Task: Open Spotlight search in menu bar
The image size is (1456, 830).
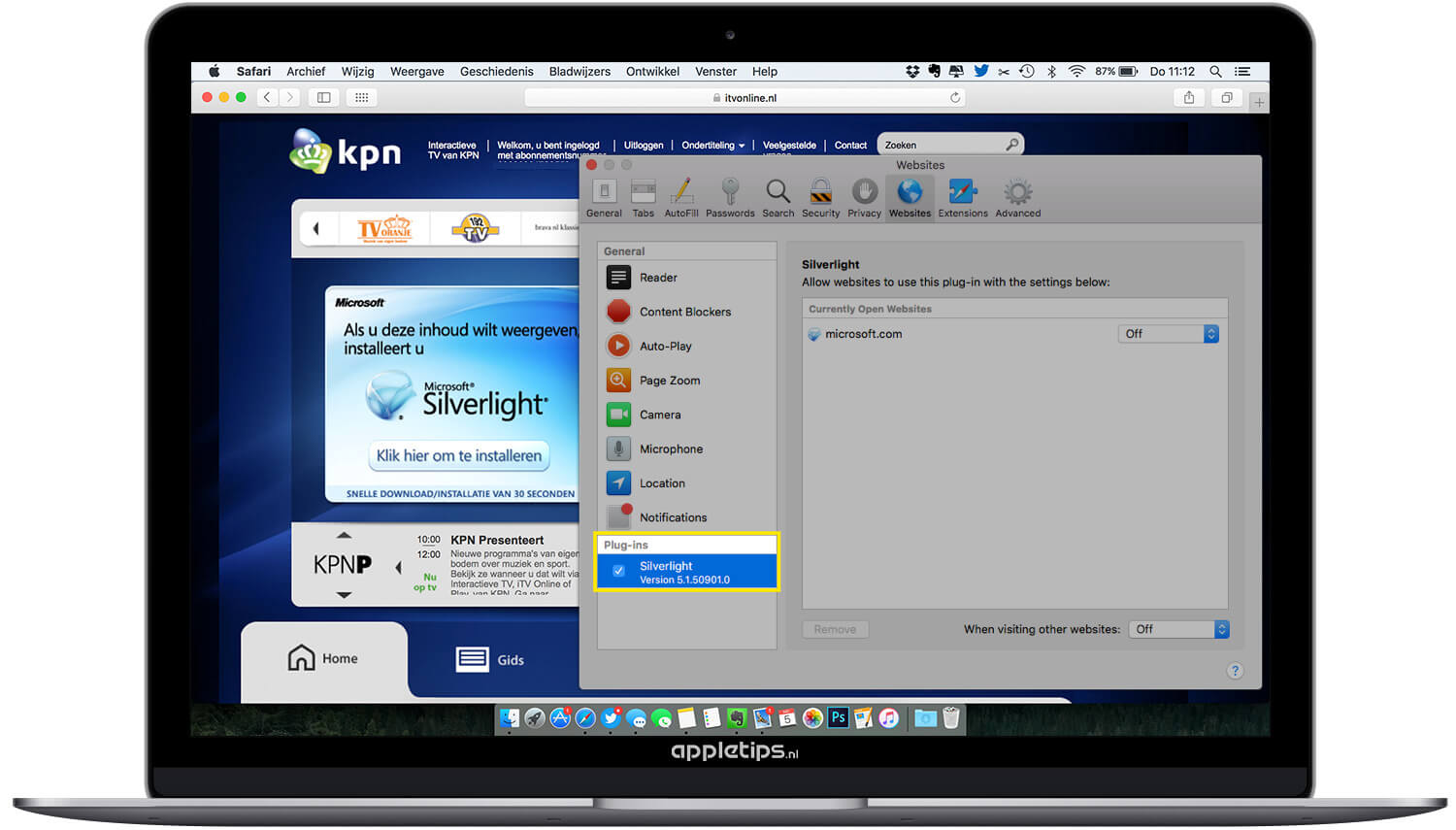Action: [x=1214, y=72]
